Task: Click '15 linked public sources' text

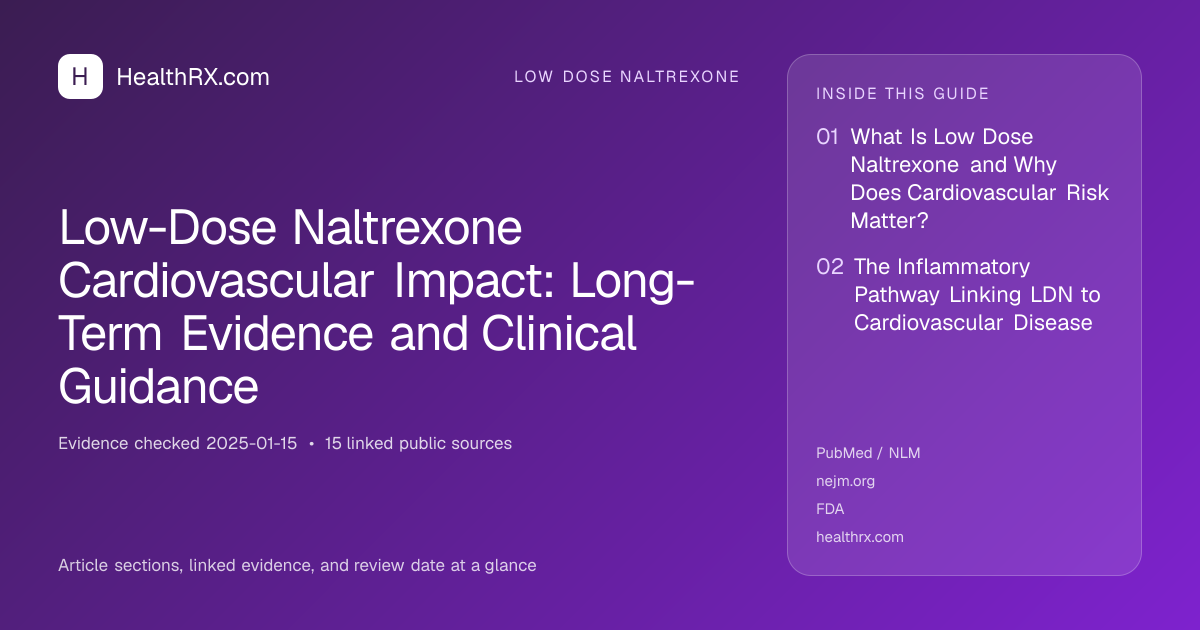Action: tap(418, 443)
